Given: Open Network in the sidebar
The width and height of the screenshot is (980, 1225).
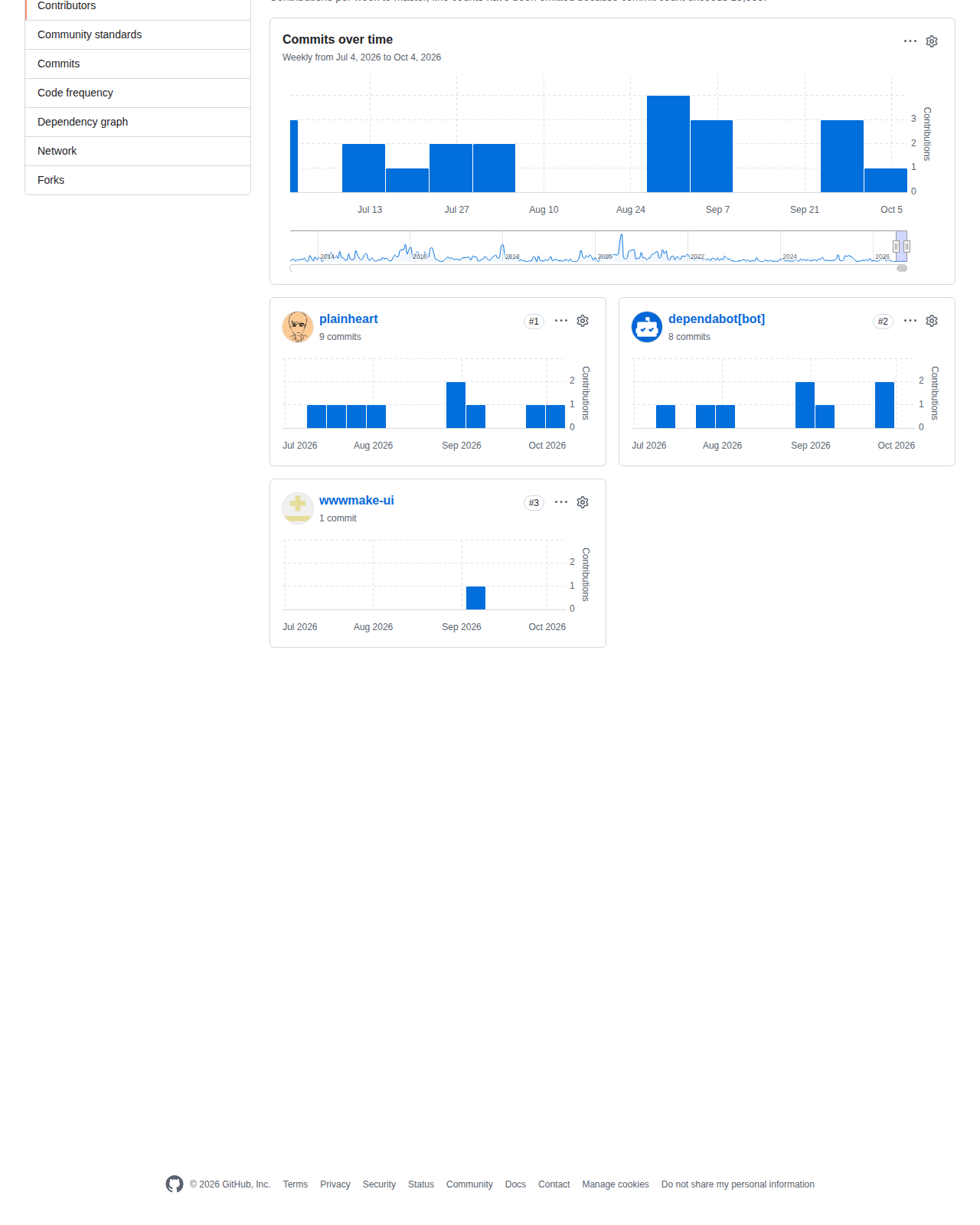Looking at the screenshot, I should coord(138,152).
